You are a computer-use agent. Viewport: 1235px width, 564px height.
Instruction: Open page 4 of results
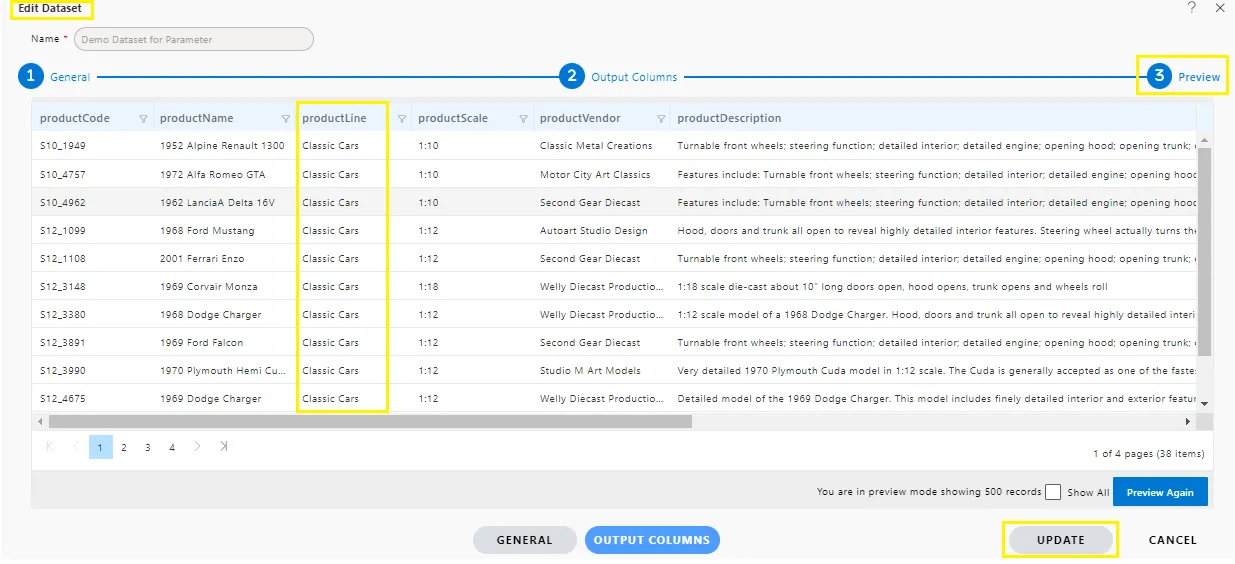[172, 447]
